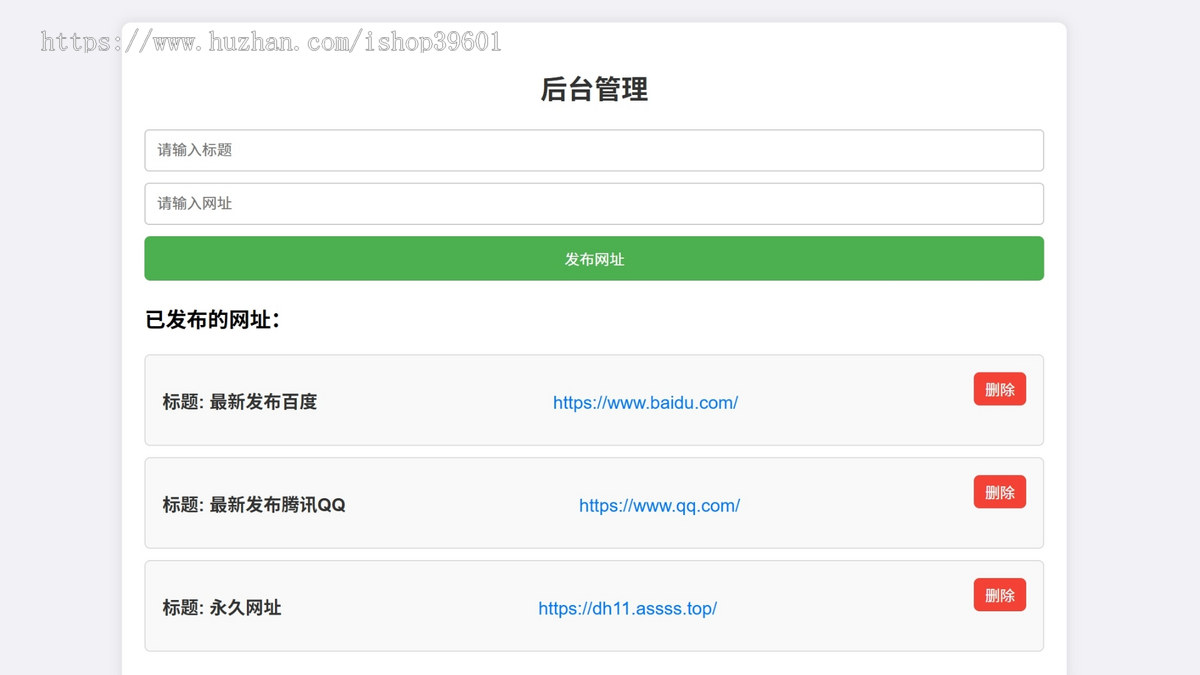The width and height of the screenshot is (1200, 675).
Task: Select the 后台管理 page heading
Action: [594, 90]
